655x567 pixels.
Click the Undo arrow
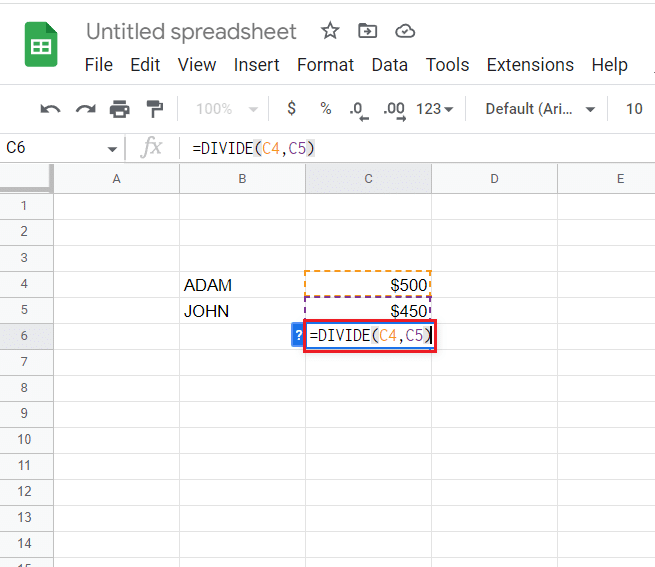click(x=50, y=109)
